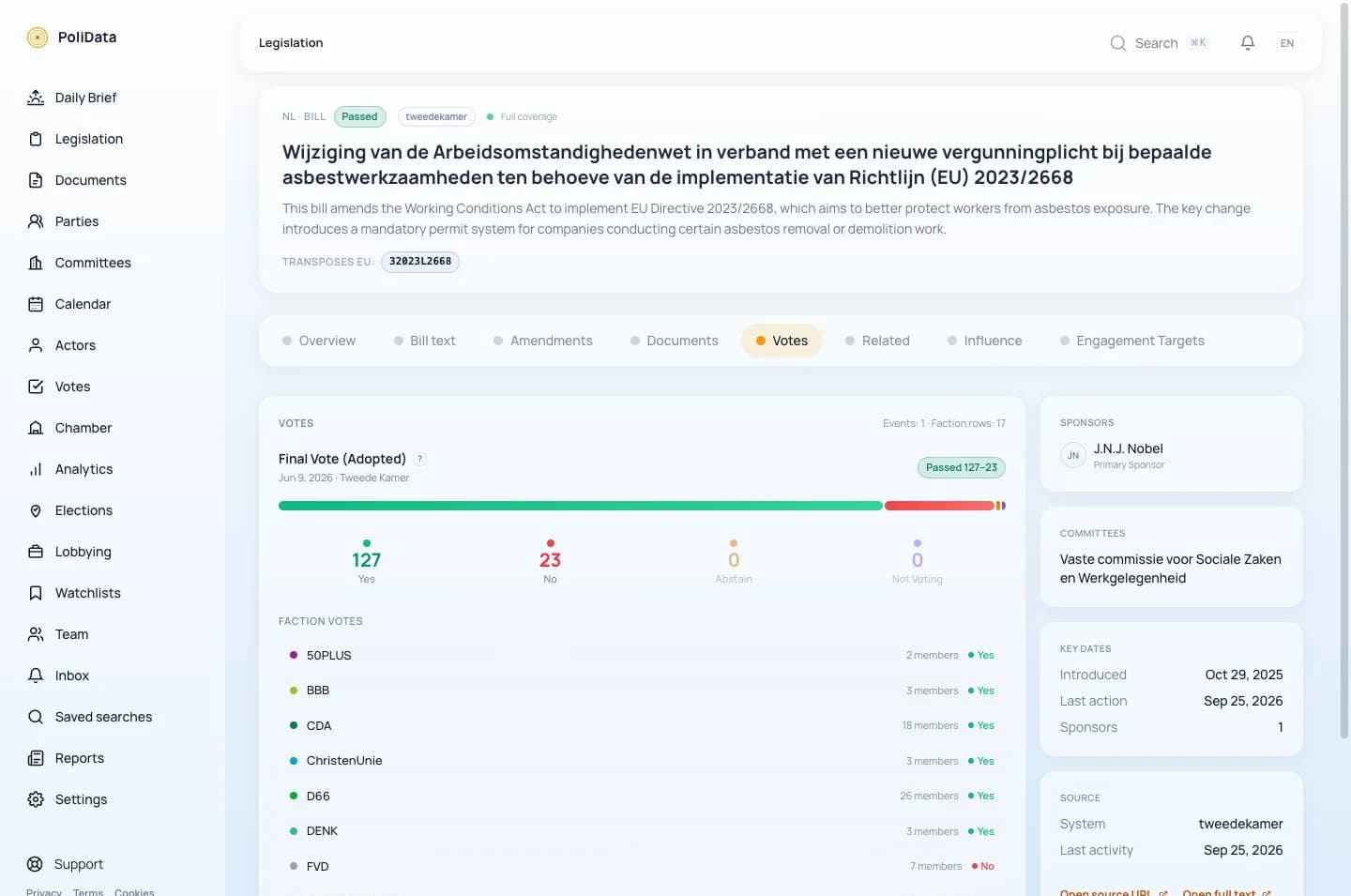The image size is (1351, 896).
Task: Click the Legislation clipboard icon in sidebar
Action: click(36, 139)
